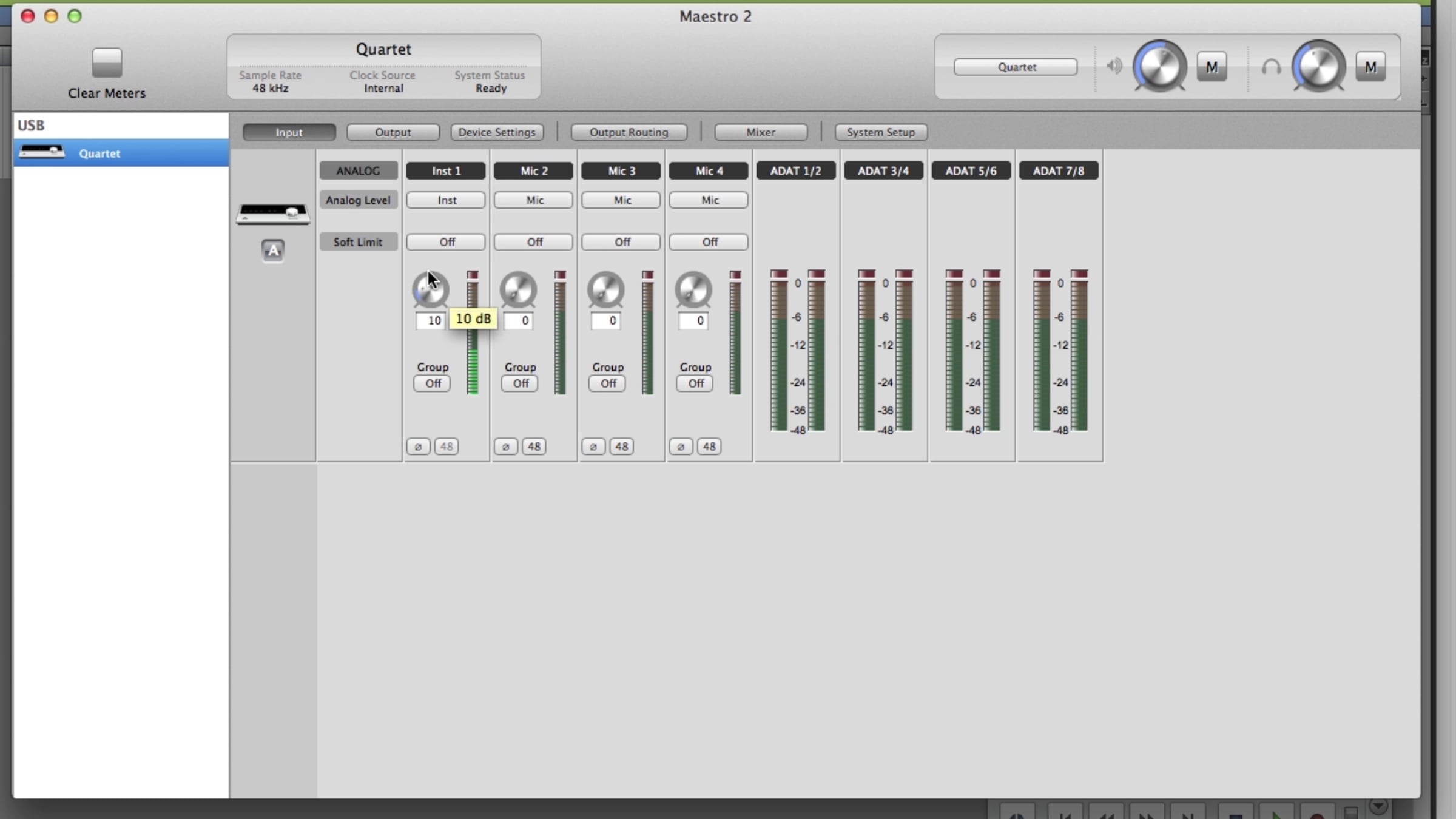This screenshot has height=819, width=1456.
Task: Mute the speaker output
Action: pos(1212,67)
